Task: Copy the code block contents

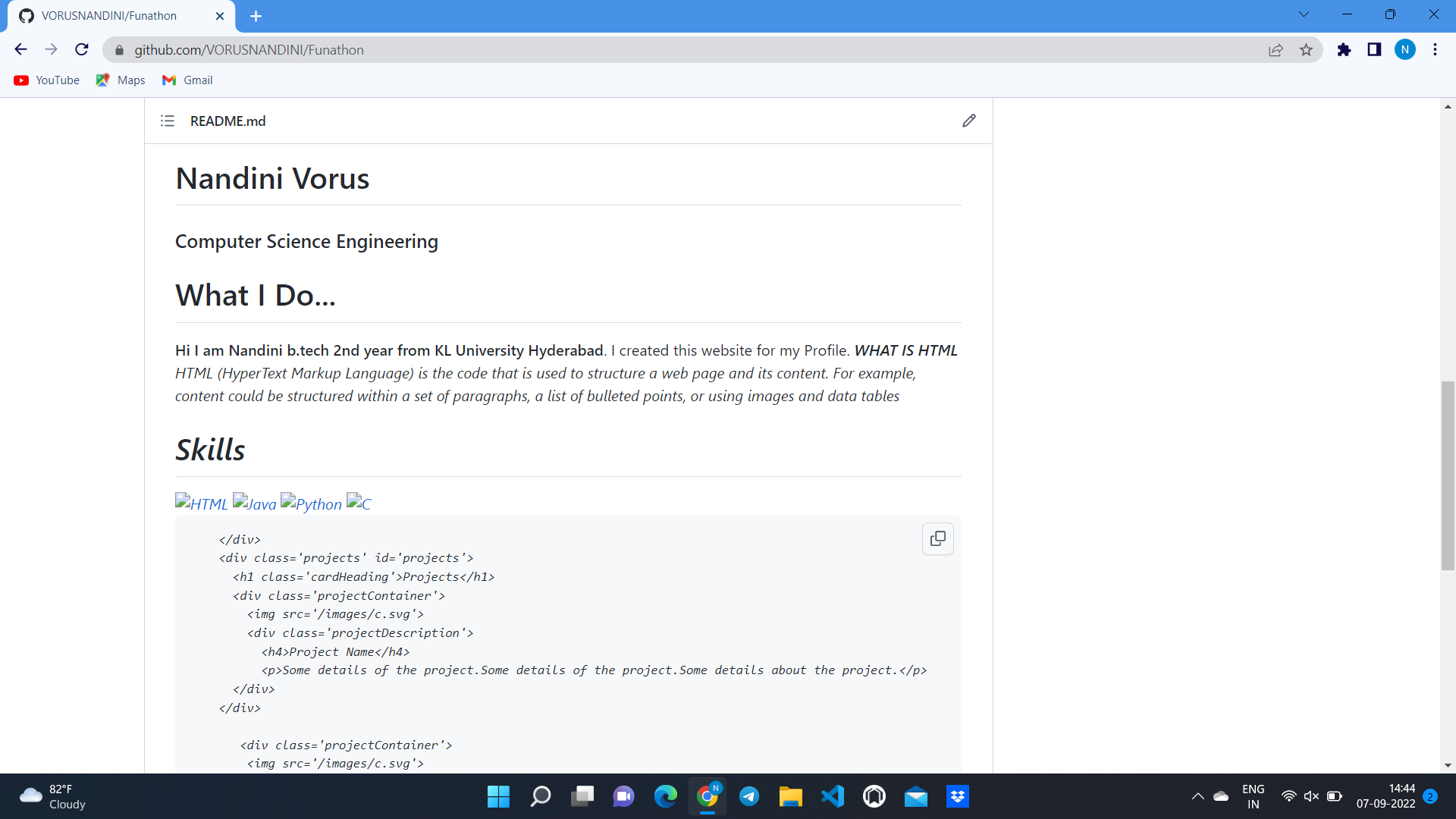Action: [938, 538]
